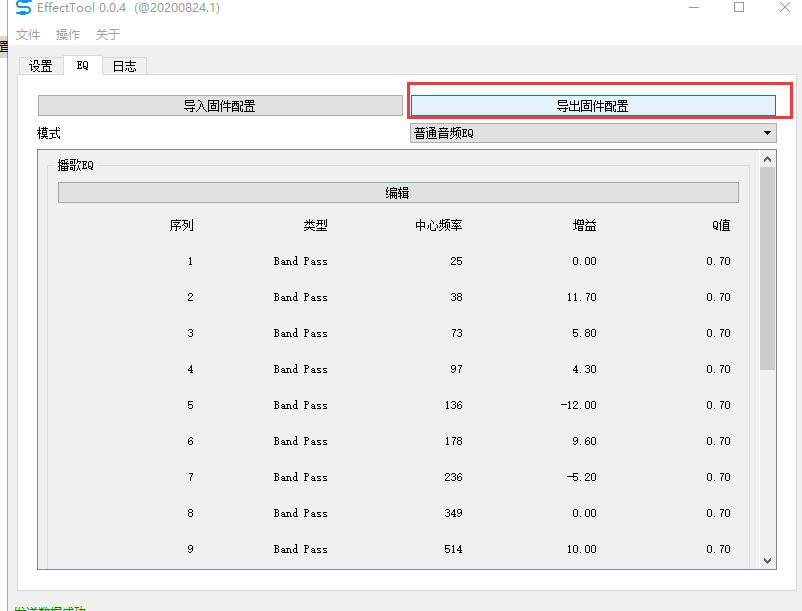
Task: Click Band Pass type in row 5
Action: [x=301, y=405]
